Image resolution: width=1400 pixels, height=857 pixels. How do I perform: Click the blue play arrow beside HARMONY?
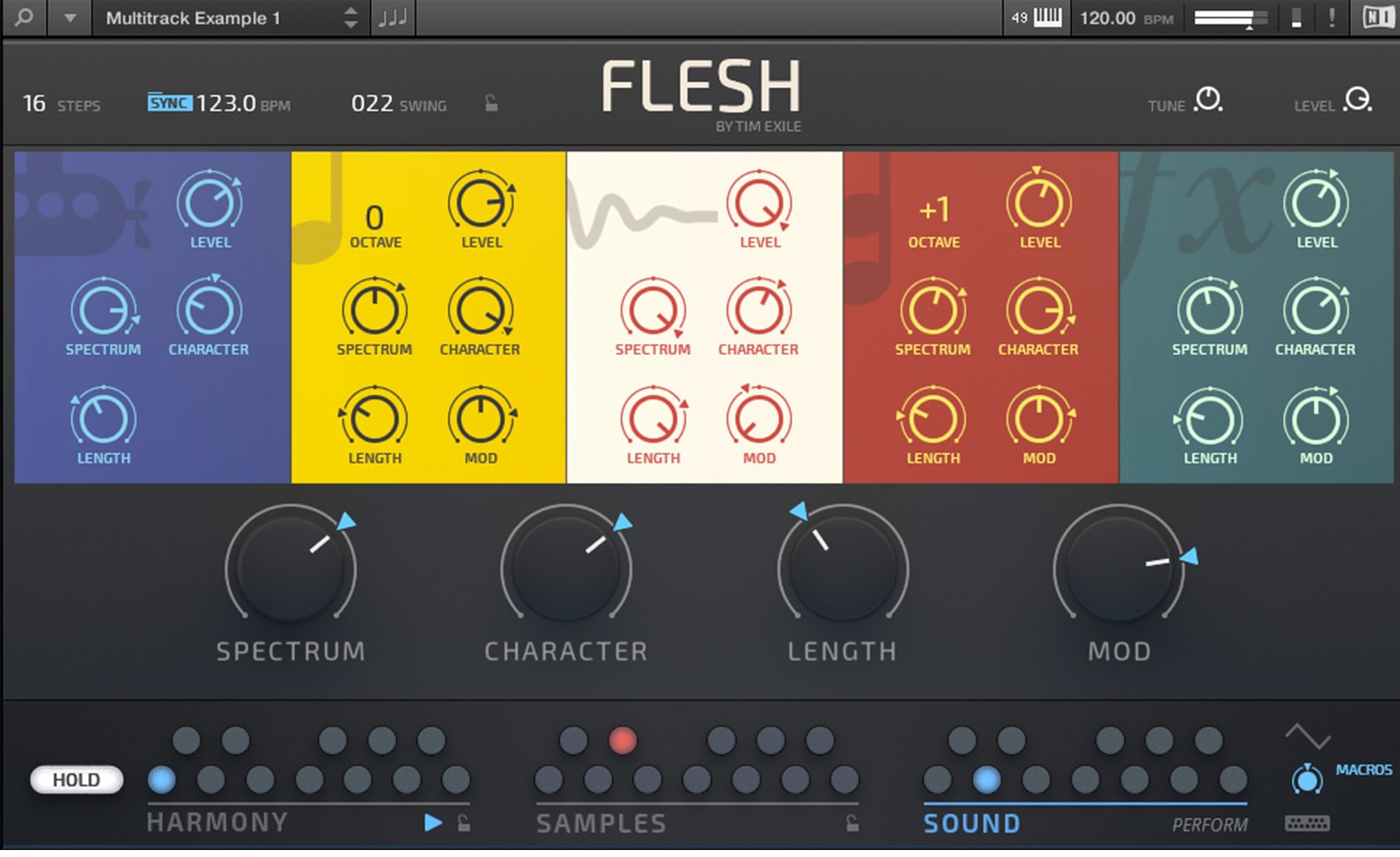pos(433,823)
